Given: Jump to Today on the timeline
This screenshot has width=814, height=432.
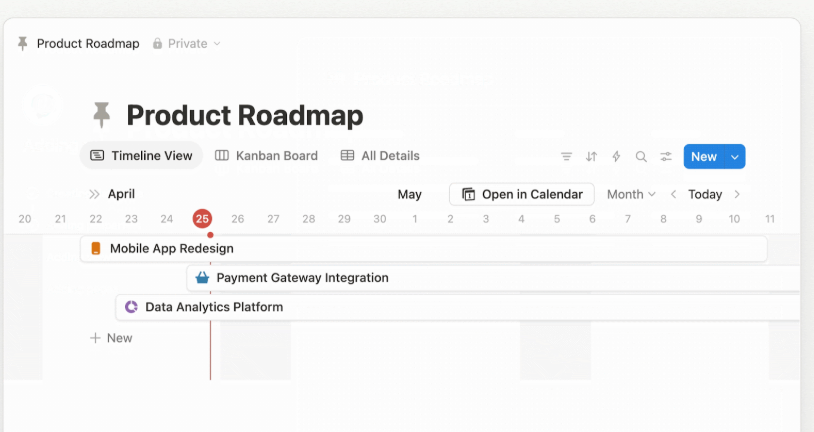Looking at the screenshot, I should click(705, 194).
